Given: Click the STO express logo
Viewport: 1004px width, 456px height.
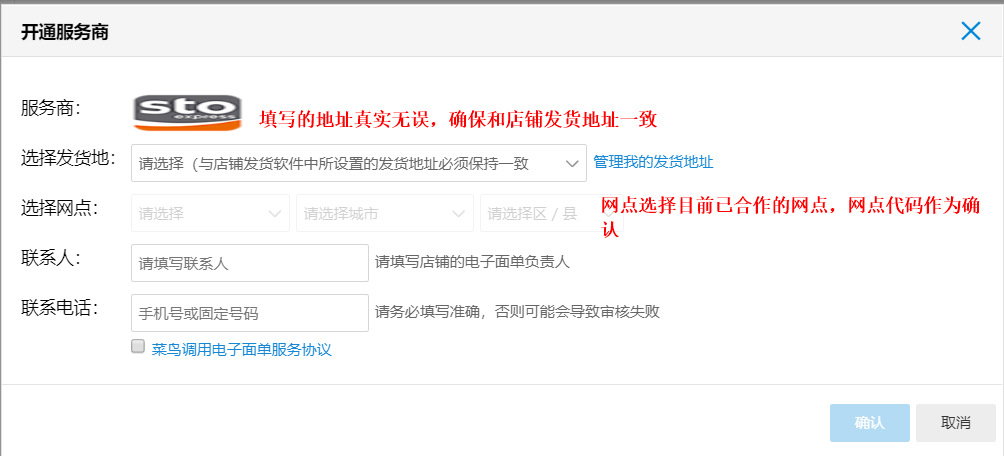Looking at the screenshot, I should tap(187, 113).
